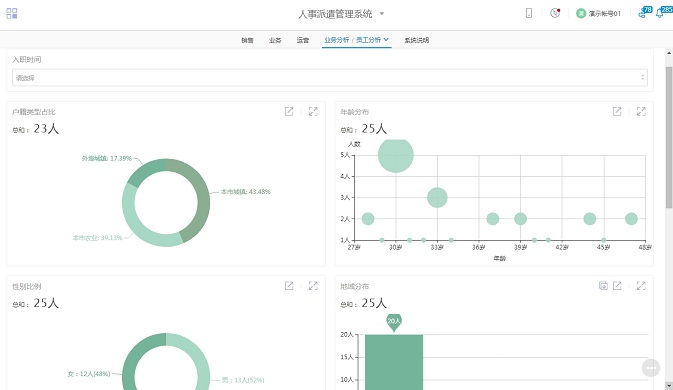Click the 20人 marker pin above the bar
The height and width of the screenshot is (390, 673).
[394, 322]
